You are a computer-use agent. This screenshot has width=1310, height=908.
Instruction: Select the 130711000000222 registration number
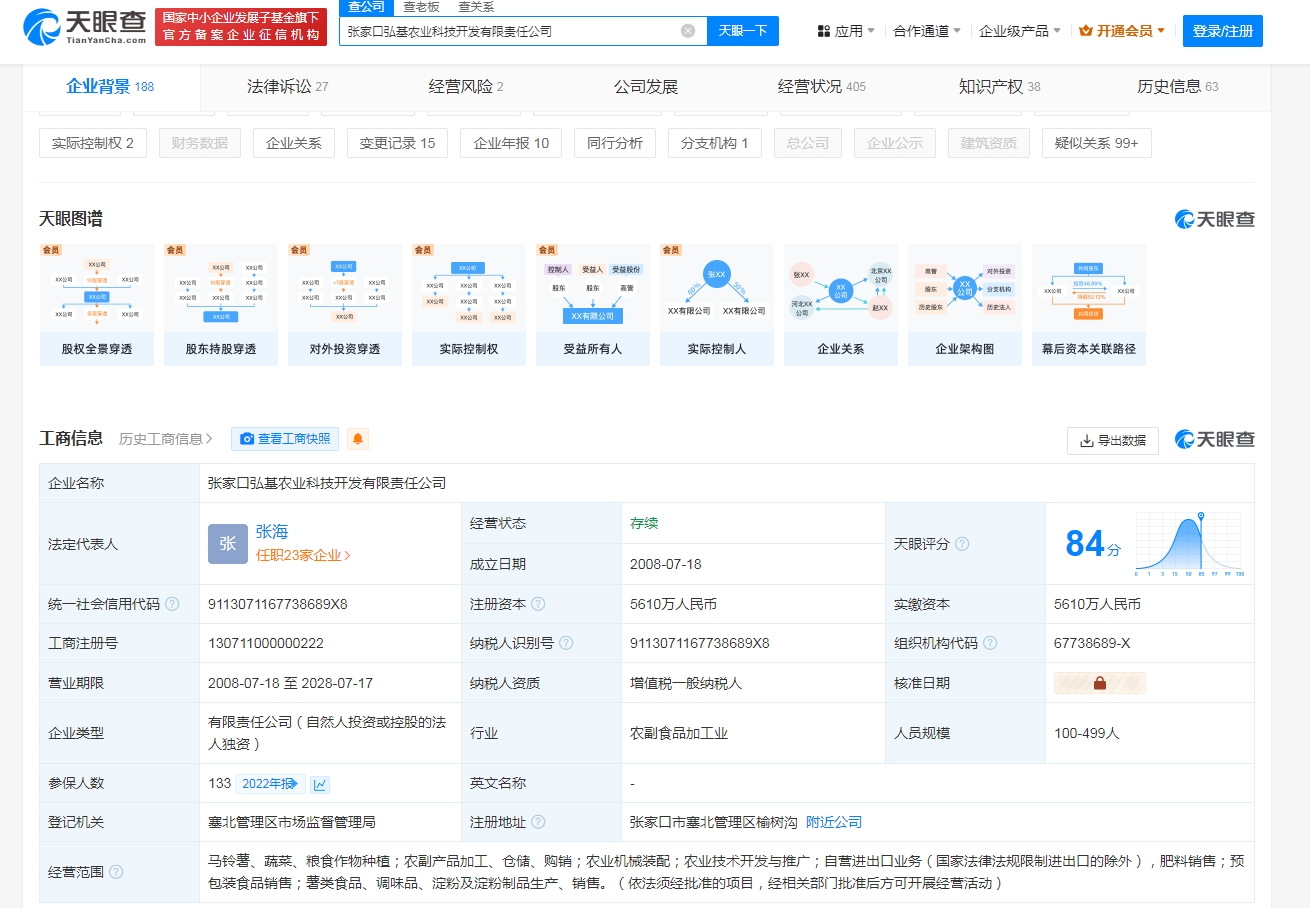tap(266, 643)
